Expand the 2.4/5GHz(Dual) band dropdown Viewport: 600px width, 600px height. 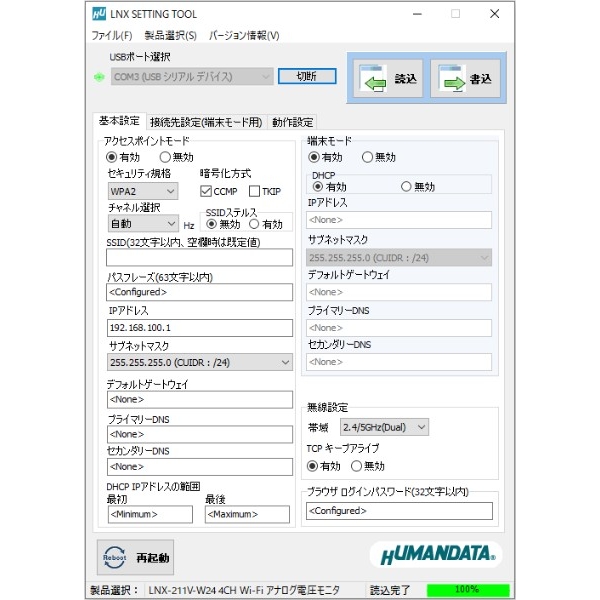coord(384,427)
